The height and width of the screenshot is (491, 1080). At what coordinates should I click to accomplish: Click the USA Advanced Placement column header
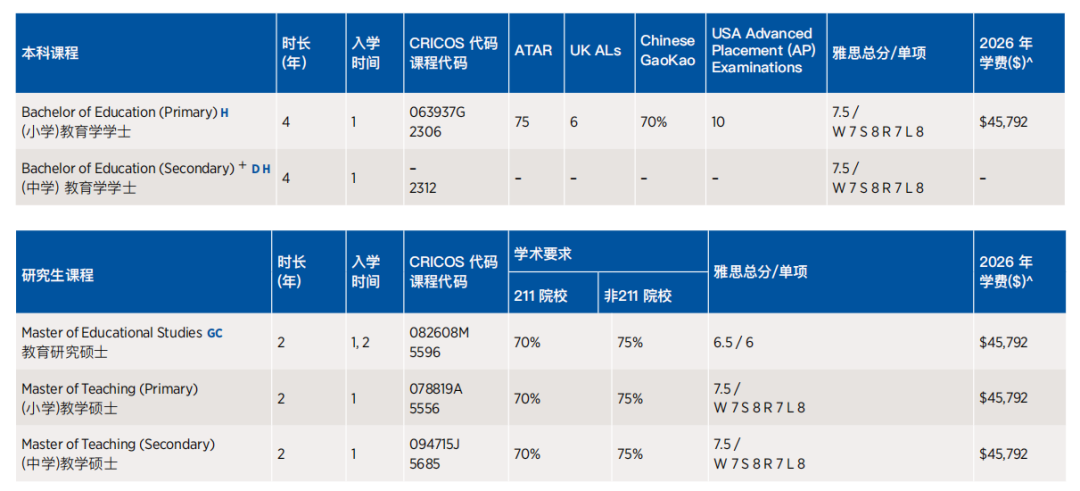point(762,50)
